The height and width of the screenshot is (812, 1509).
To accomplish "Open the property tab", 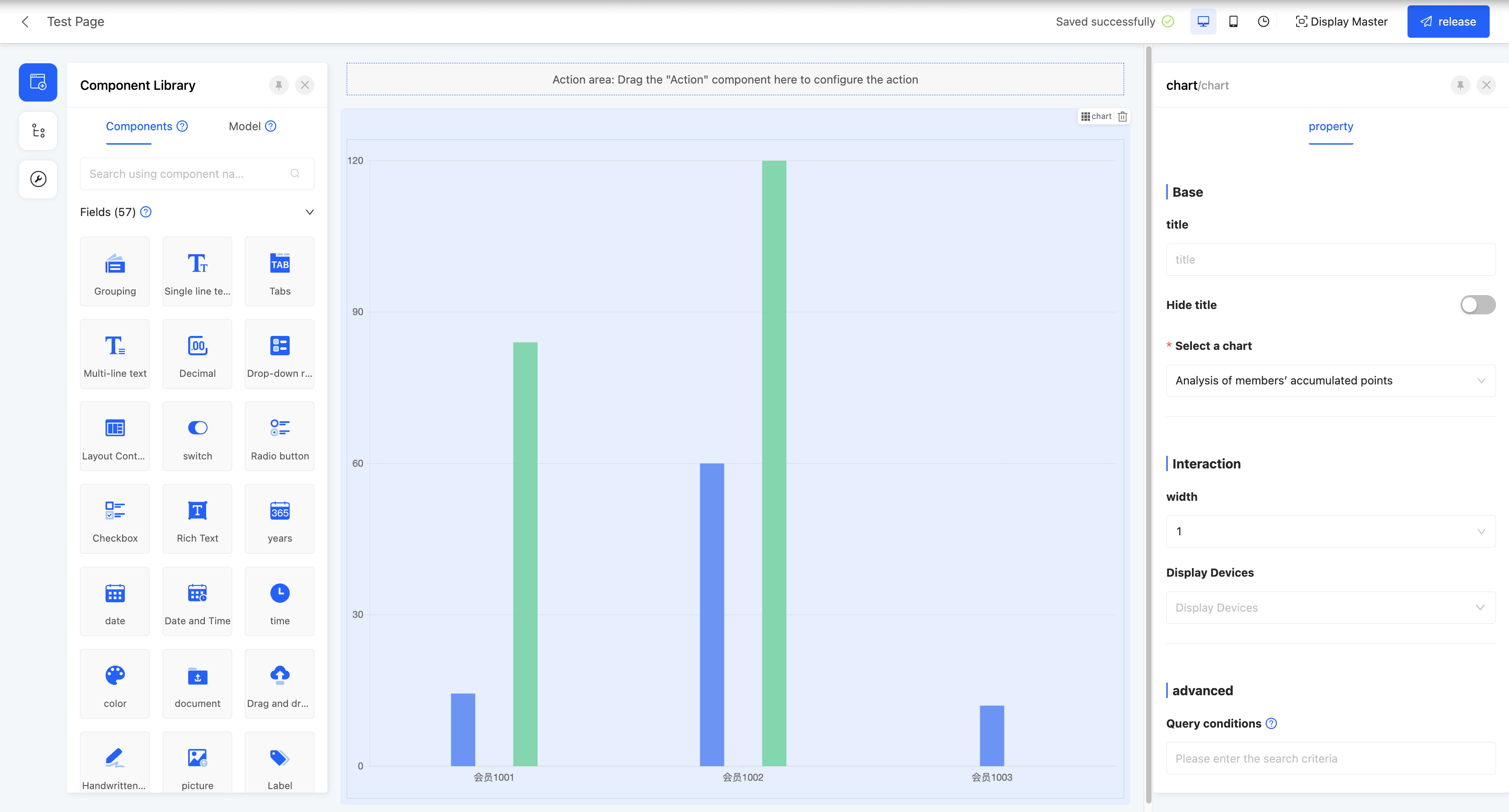I will pyautogui.click(x=1330, y=127).
